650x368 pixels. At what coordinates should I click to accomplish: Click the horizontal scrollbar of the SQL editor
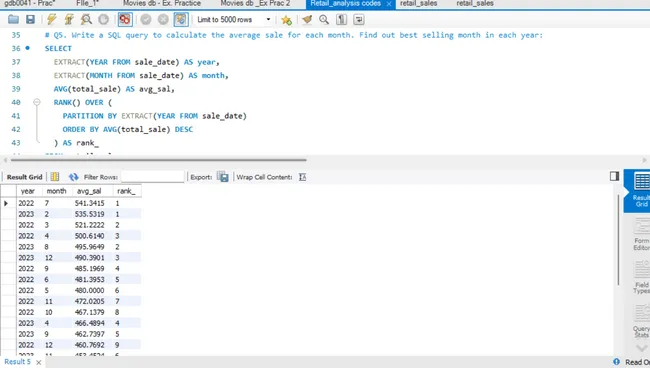point(158,160)
